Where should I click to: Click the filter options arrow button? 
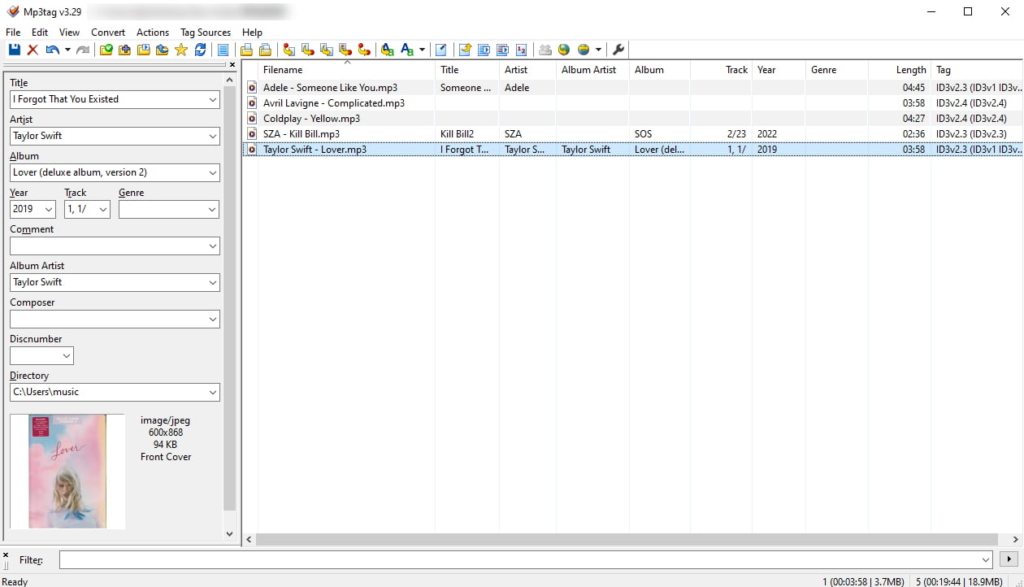(x=1009, y=560)
